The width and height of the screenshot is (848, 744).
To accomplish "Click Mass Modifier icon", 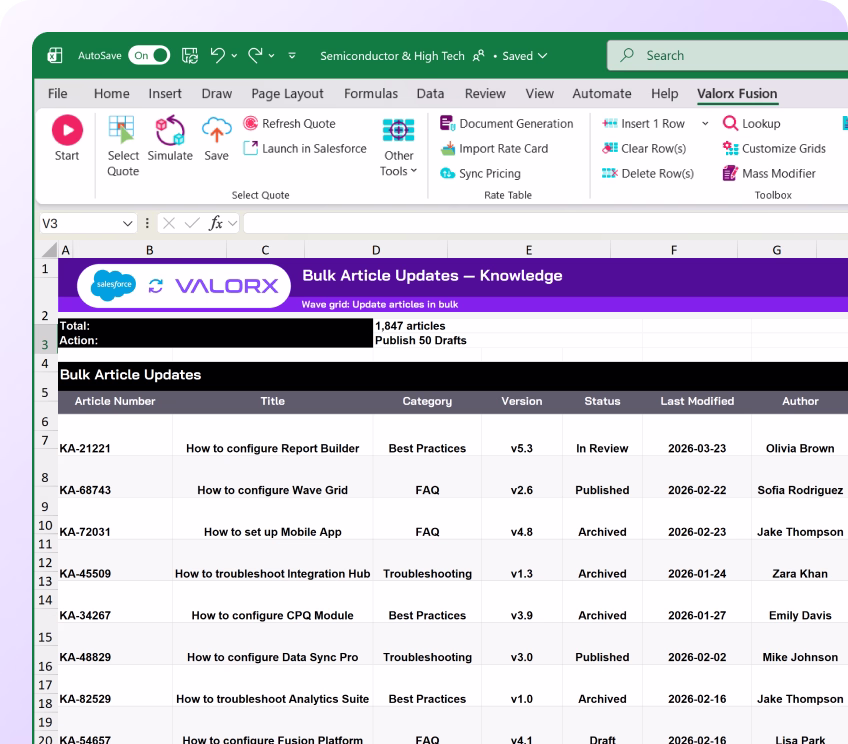I will 730,173.
